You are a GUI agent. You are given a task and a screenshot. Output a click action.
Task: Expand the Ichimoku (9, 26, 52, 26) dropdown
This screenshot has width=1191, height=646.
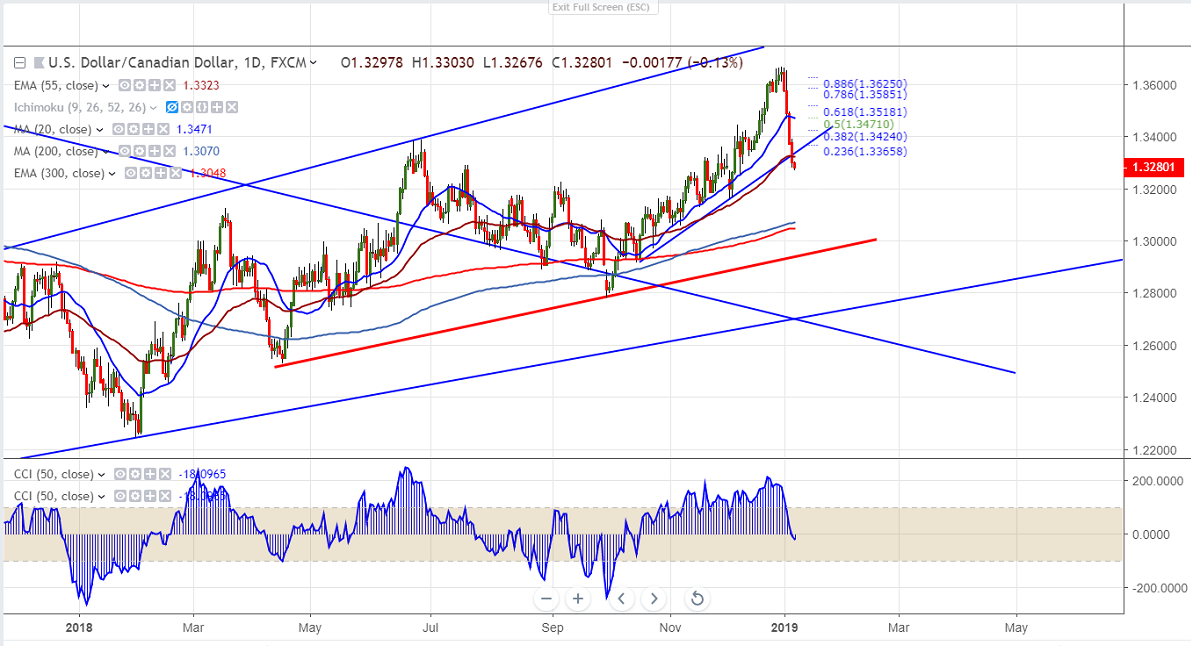153,108
